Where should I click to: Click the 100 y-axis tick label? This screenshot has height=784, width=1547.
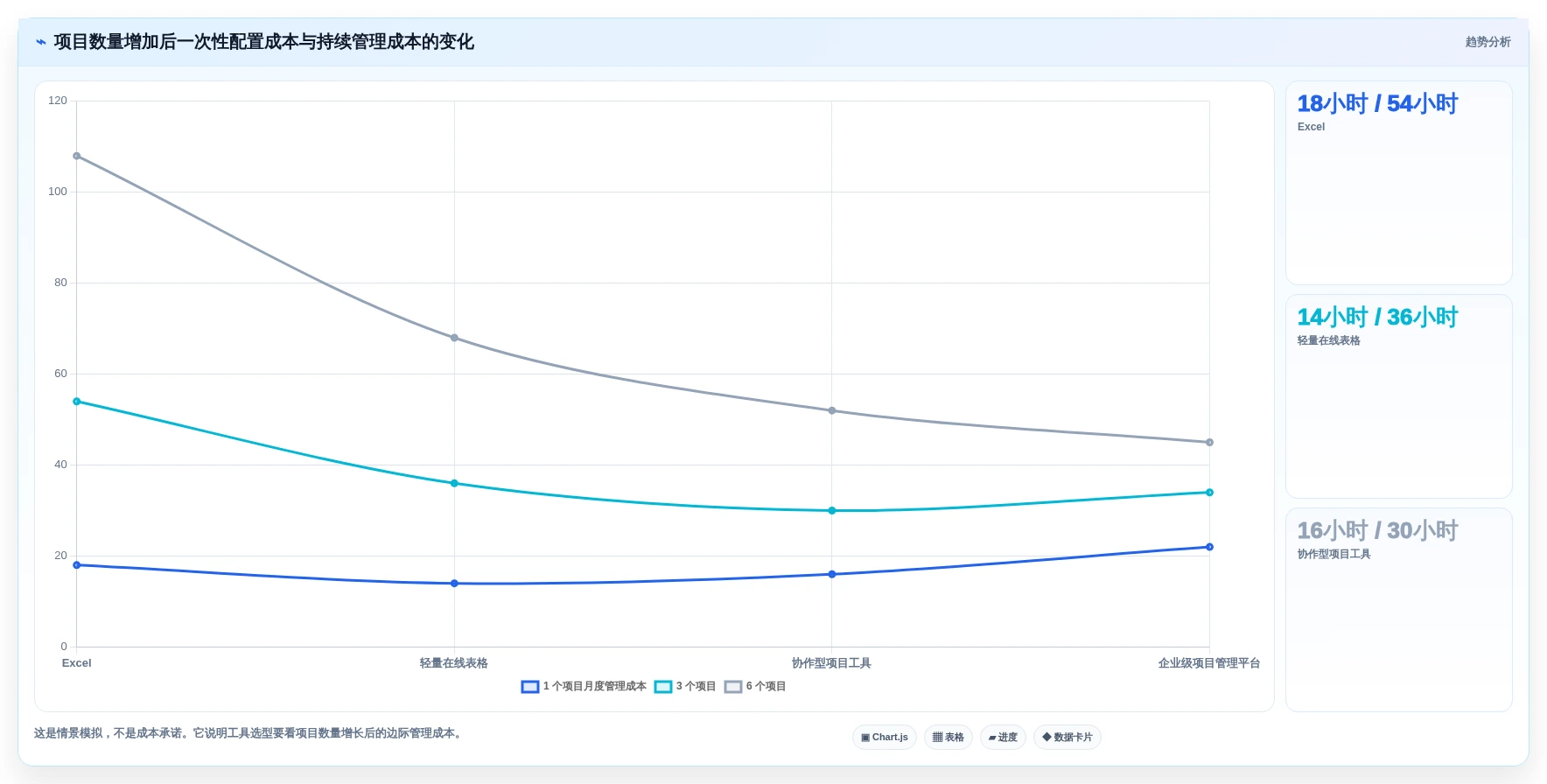tap(58, 192)
